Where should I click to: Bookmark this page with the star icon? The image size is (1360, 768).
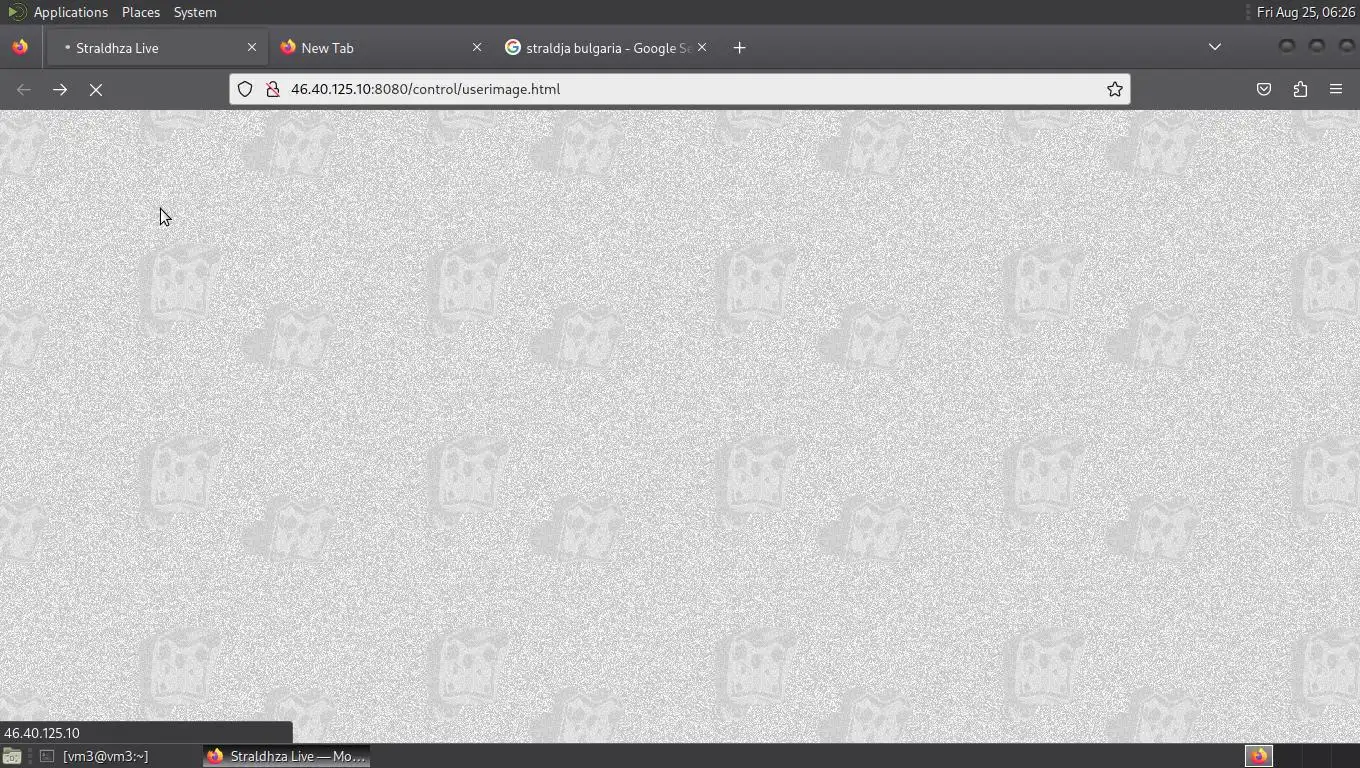tap(1114, 89)
